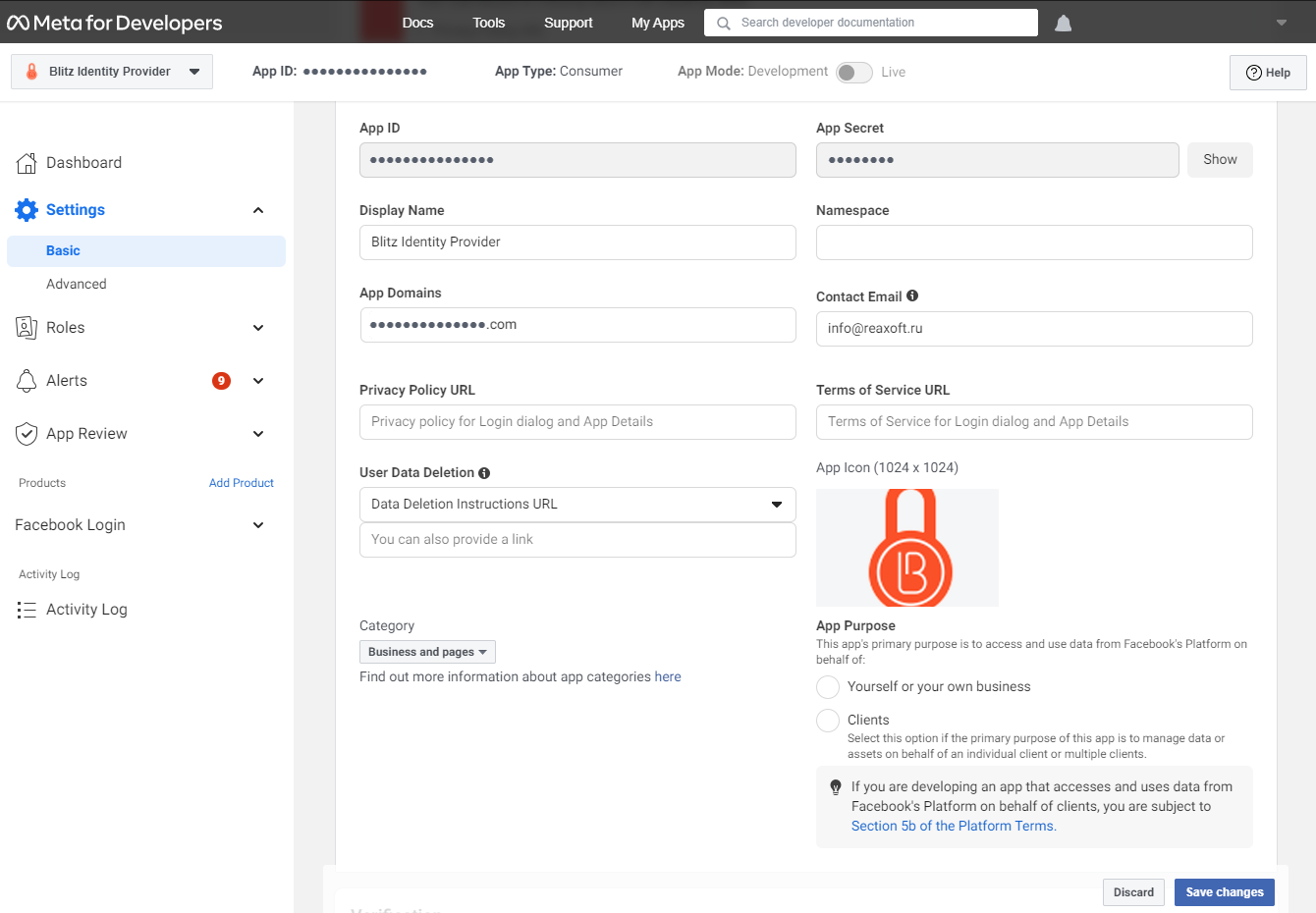Screen dimensions: 1316x913
Task: Open Data Deletion Instructions URL dropdown
Action: click(577, 505)
